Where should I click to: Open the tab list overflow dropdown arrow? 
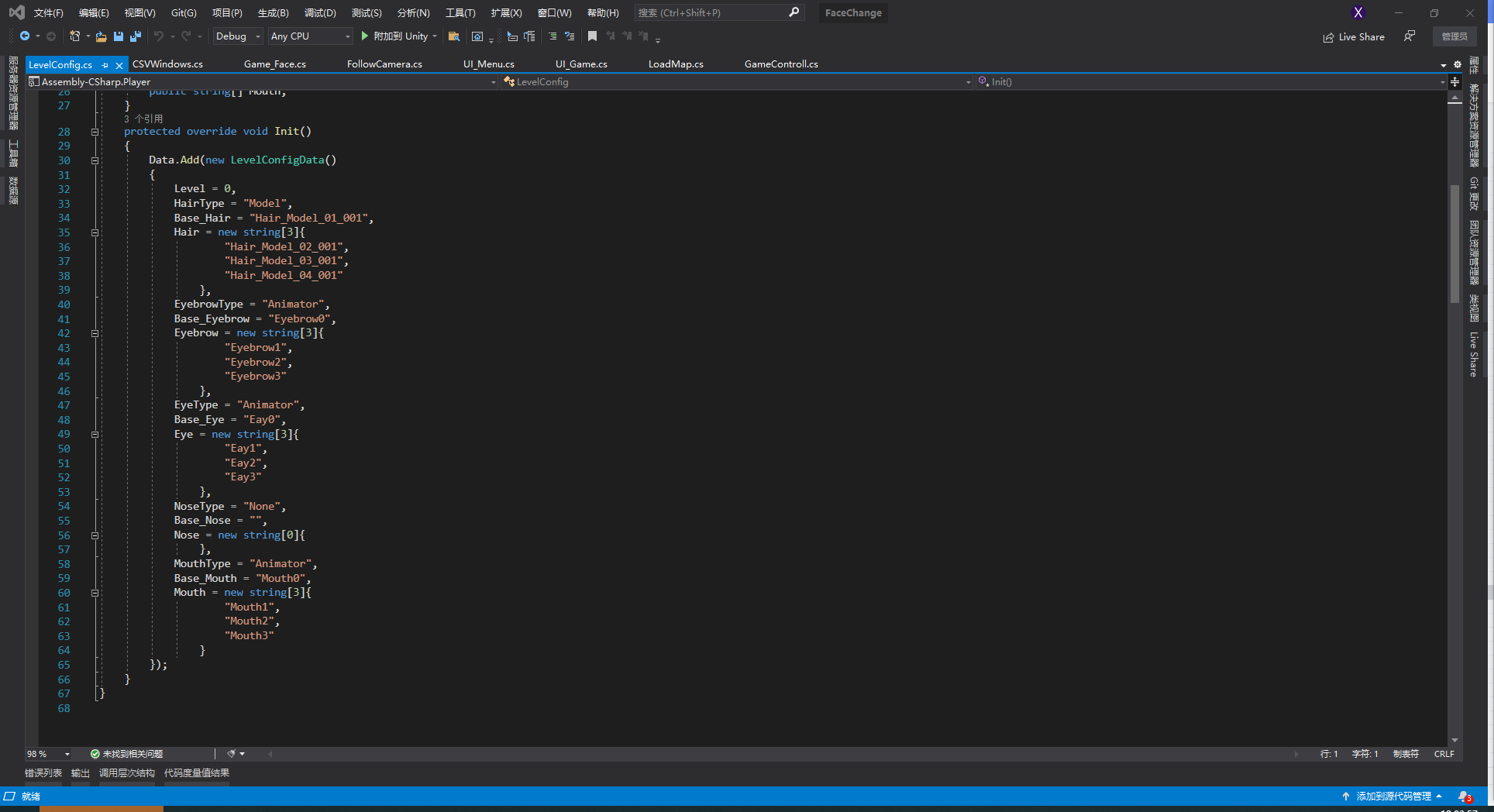1443,65
